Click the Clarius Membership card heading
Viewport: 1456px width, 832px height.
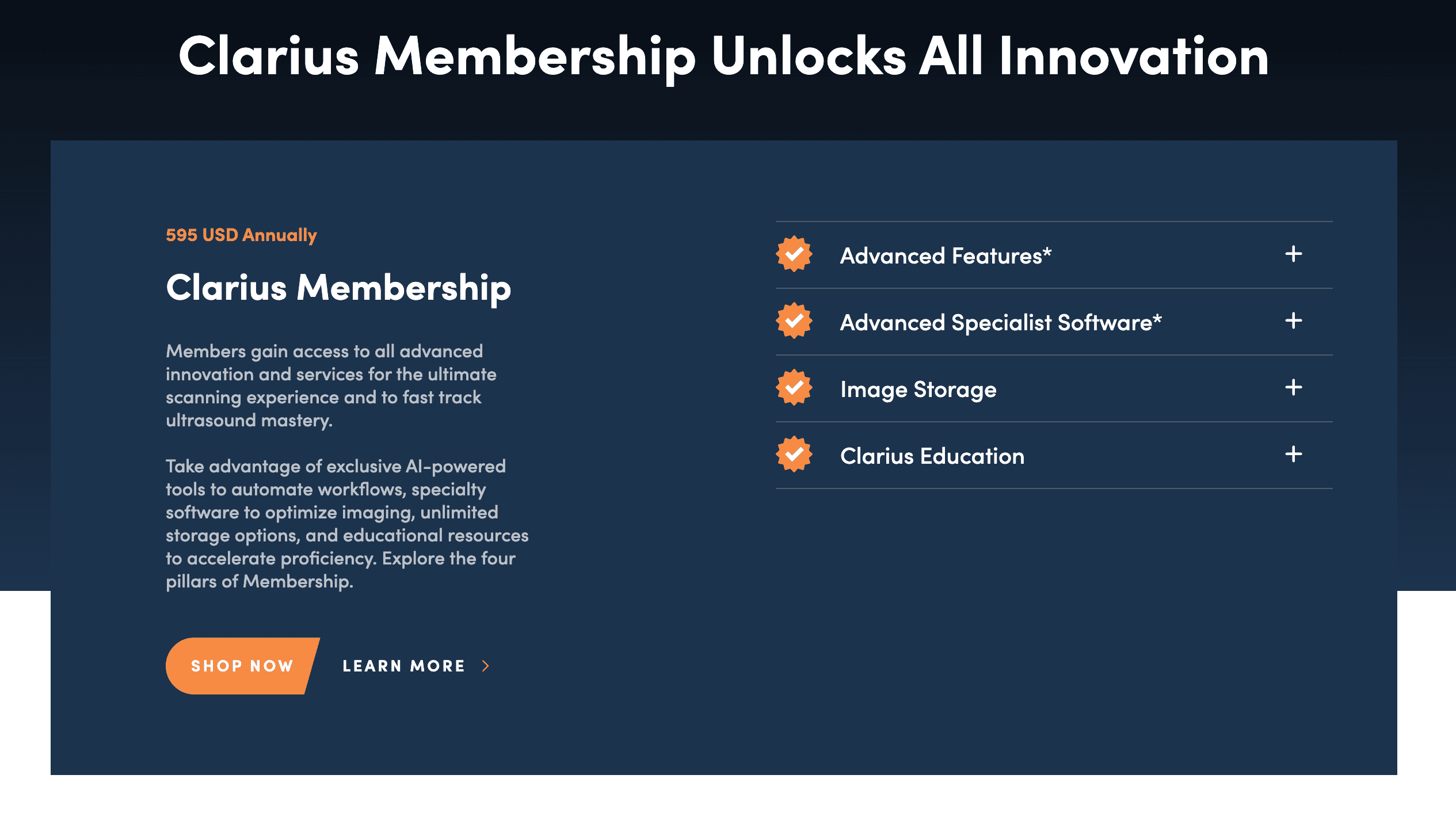coord(338,288)
